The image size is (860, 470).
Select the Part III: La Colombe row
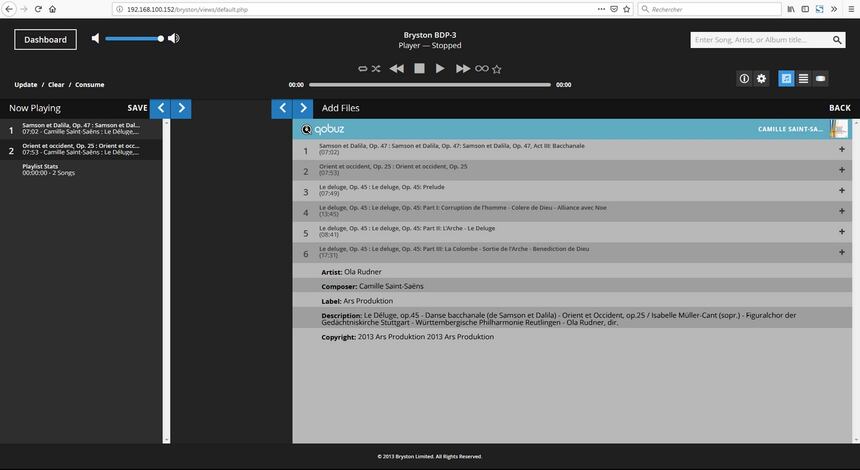tap(572, 252)
